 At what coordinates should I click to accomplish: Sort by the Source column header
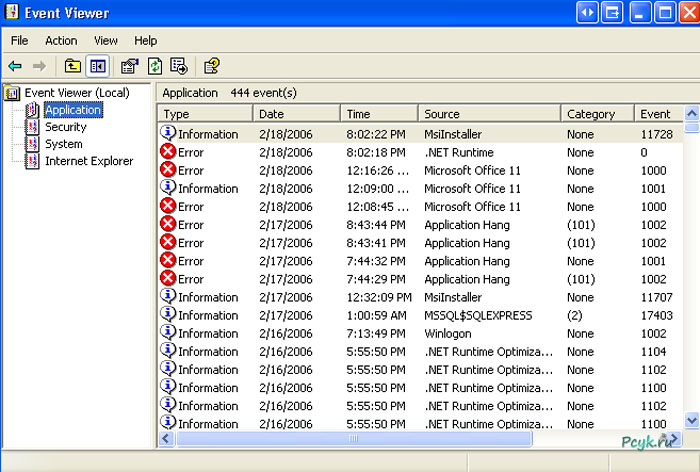[489, 114]
